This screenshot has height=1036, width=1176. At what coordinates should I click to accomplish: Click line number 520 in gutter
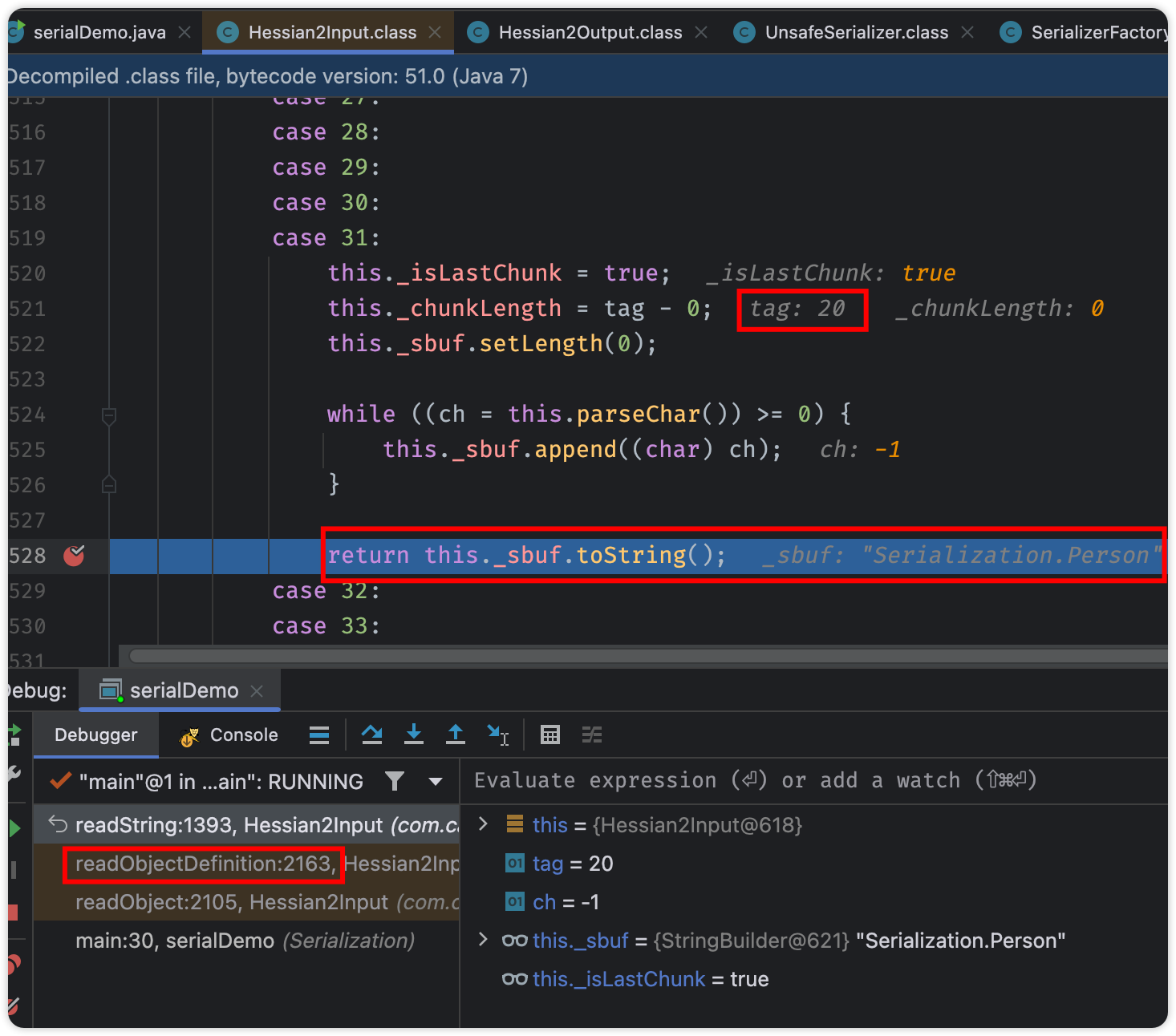click(x=27, y=273)
